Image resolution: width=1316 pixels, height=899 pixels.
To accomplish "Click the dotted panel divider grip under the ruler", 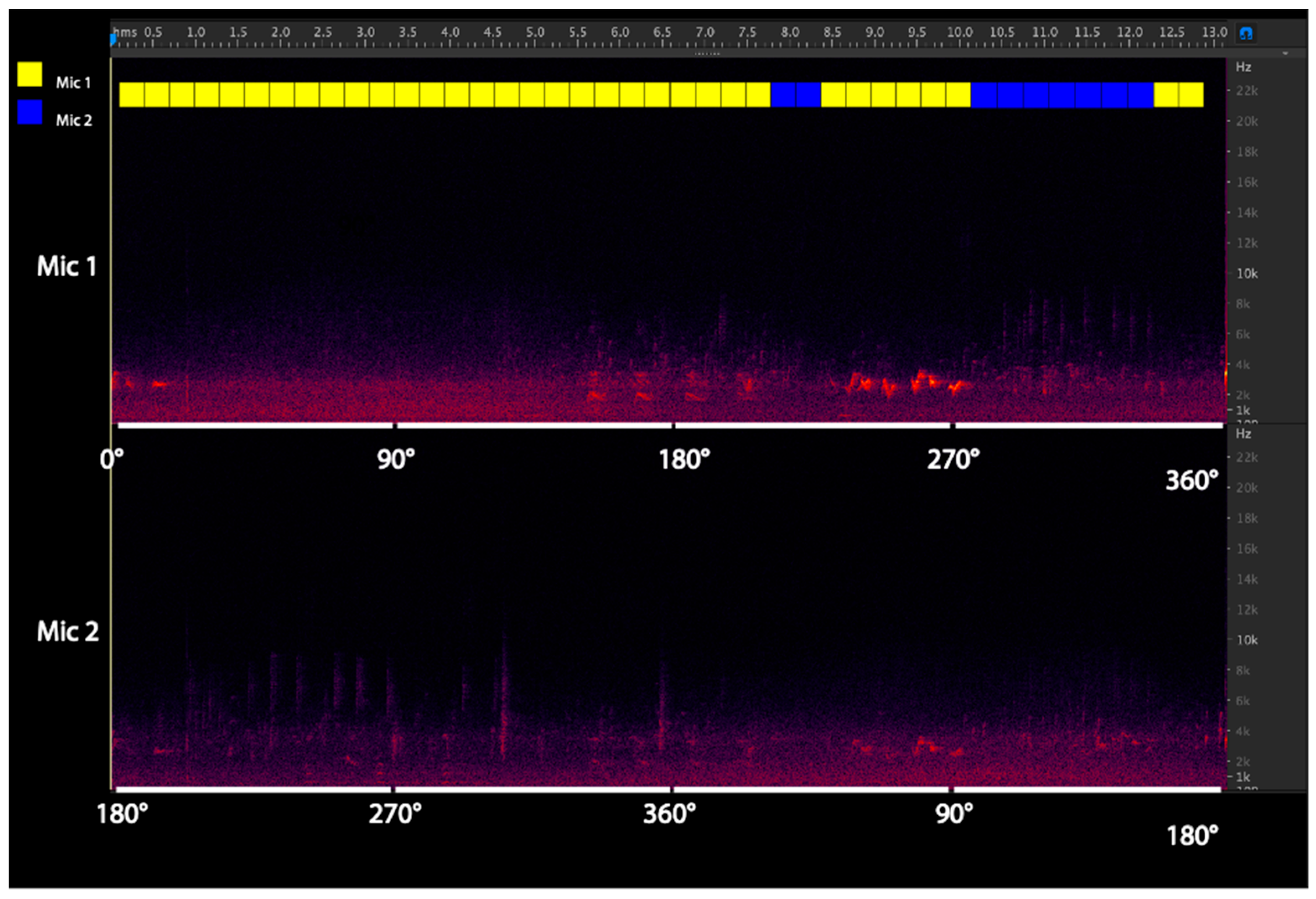I will pos(707,54).
